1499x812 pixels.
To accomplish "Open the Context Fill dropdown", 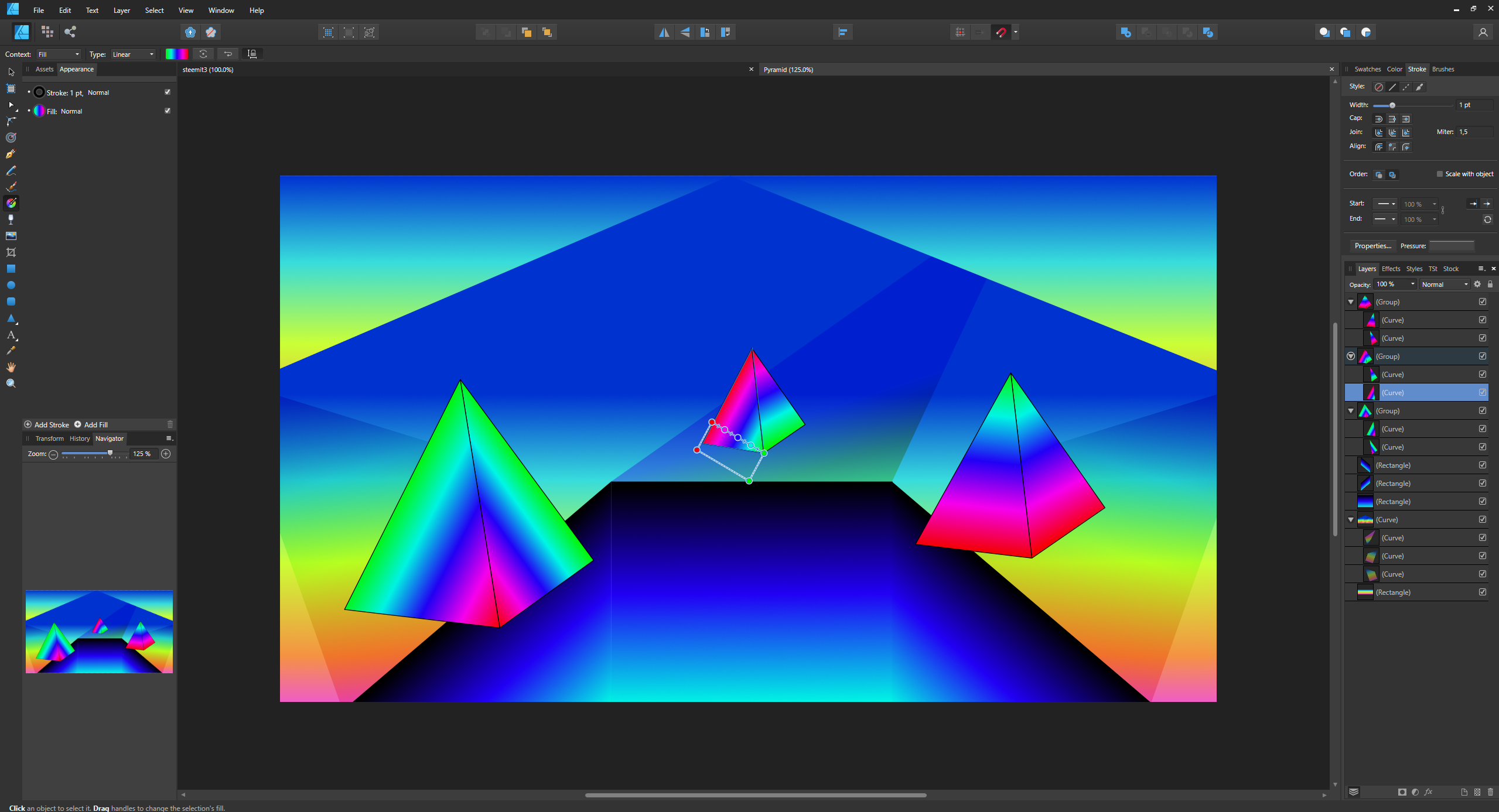I will point(59,54).
